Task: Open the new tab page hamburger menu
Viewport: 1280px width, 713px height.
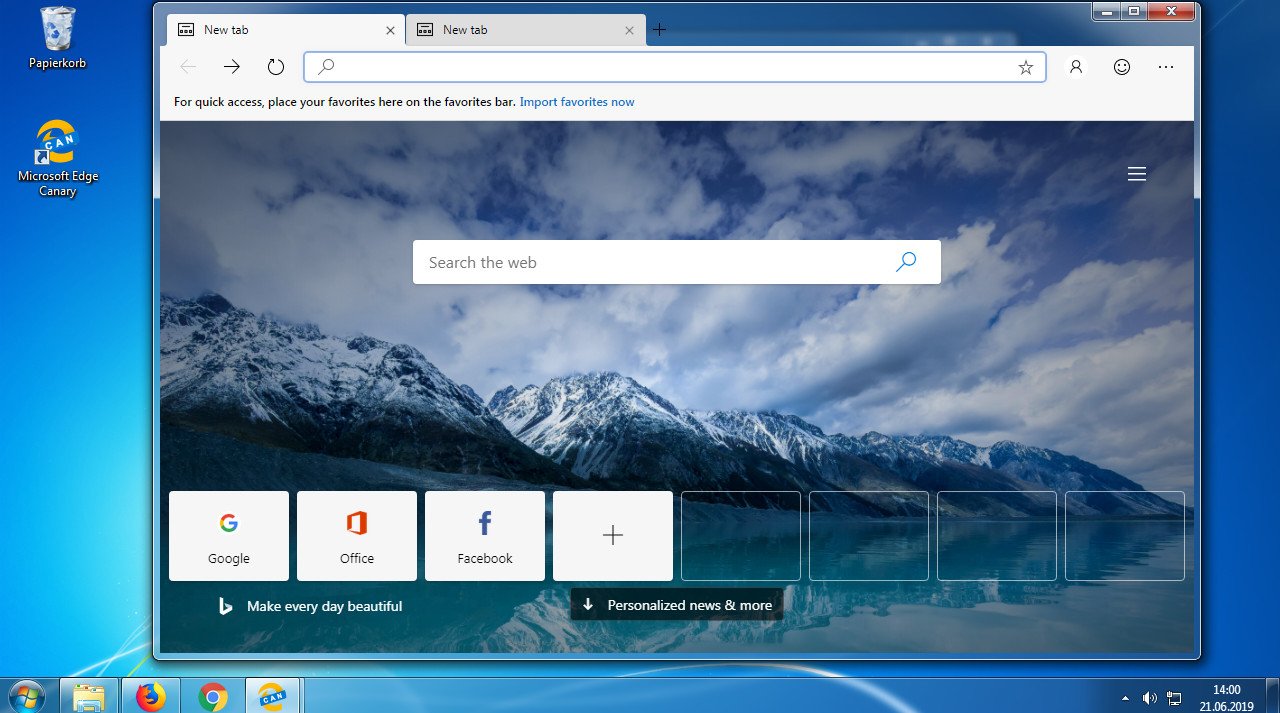Action: [x=1137, y=173]
